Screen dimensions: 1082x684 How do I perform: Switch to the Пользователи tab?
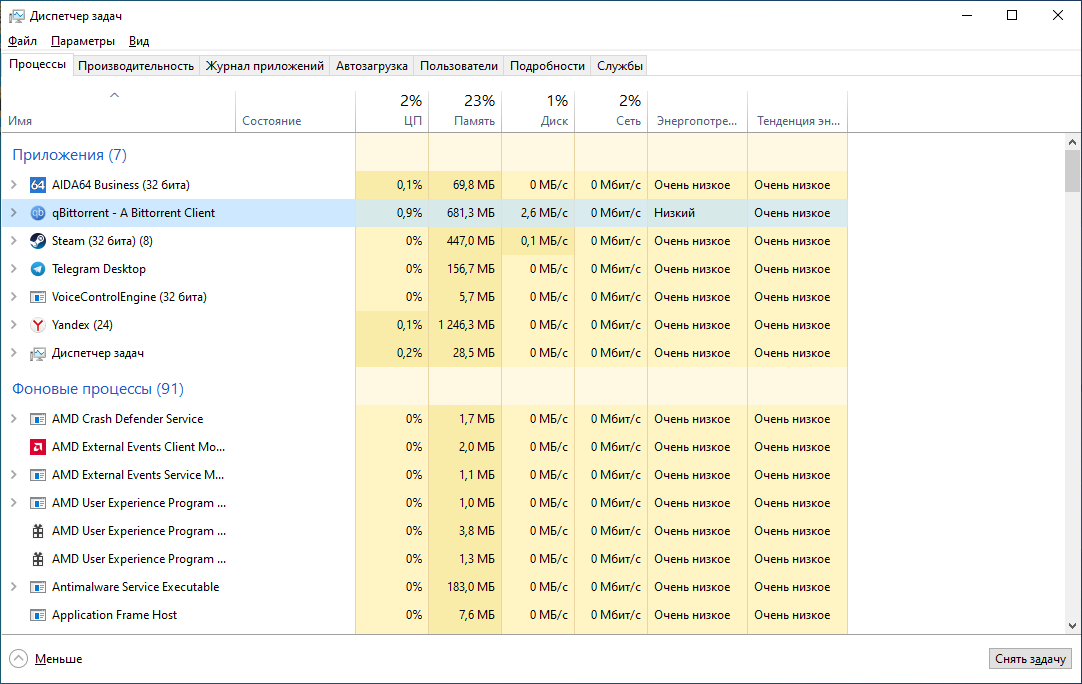(x=458, y=66)
